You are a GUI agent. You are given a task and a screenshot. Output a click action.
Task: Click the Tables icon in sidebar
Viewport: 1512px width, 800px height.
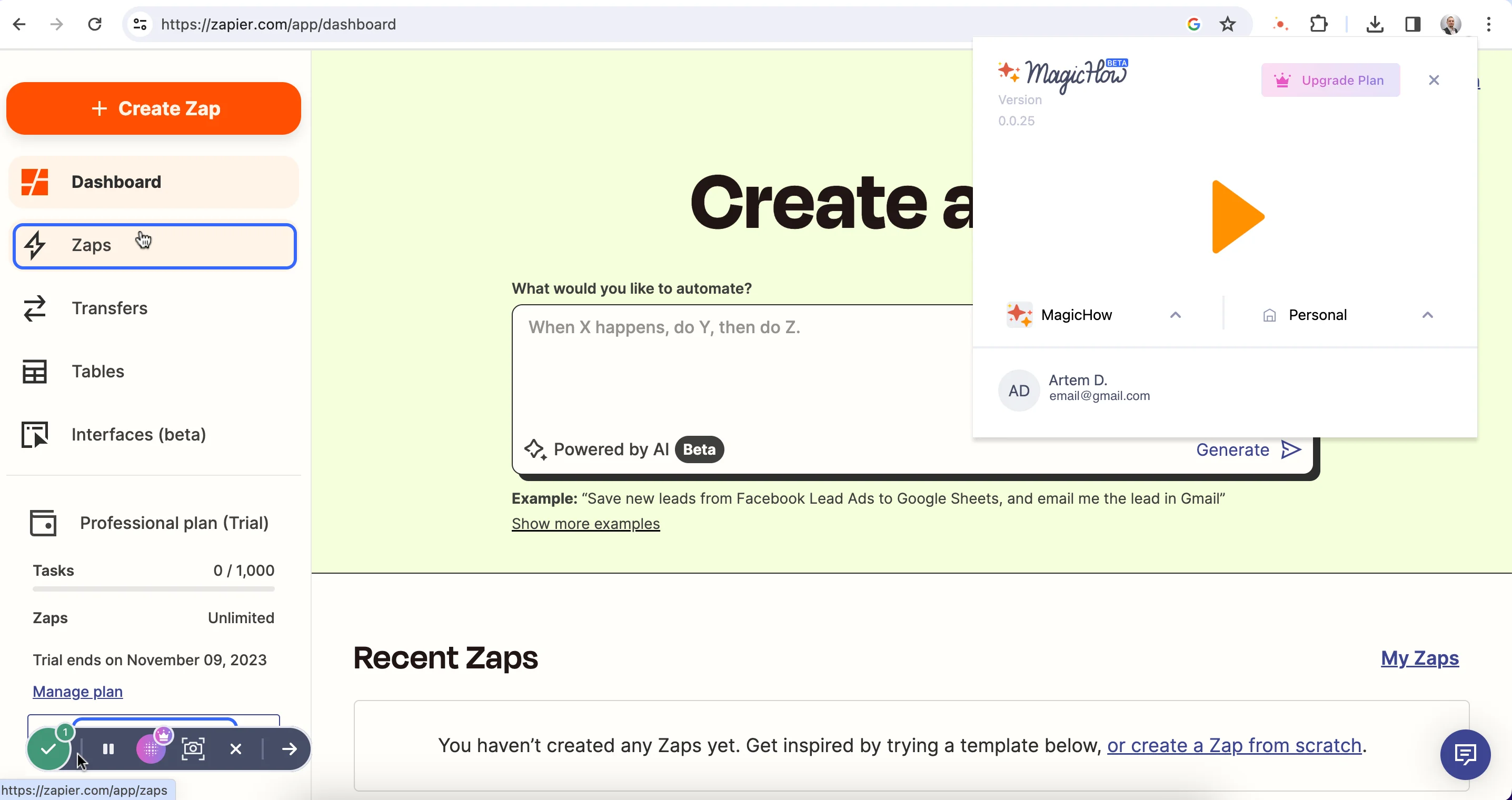coord(35,371)
